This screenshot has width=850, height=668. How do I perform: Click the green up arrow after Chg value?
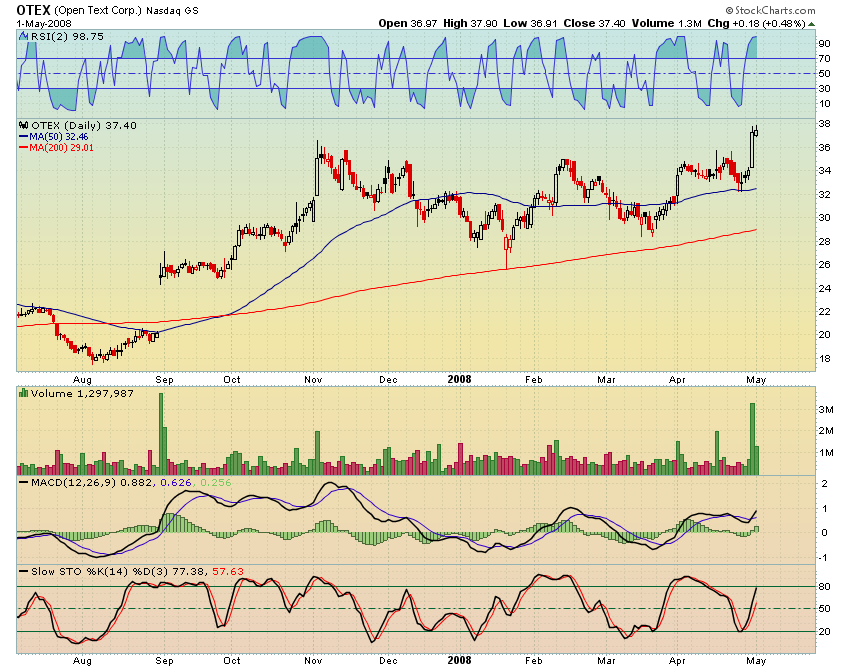point(812,24)
